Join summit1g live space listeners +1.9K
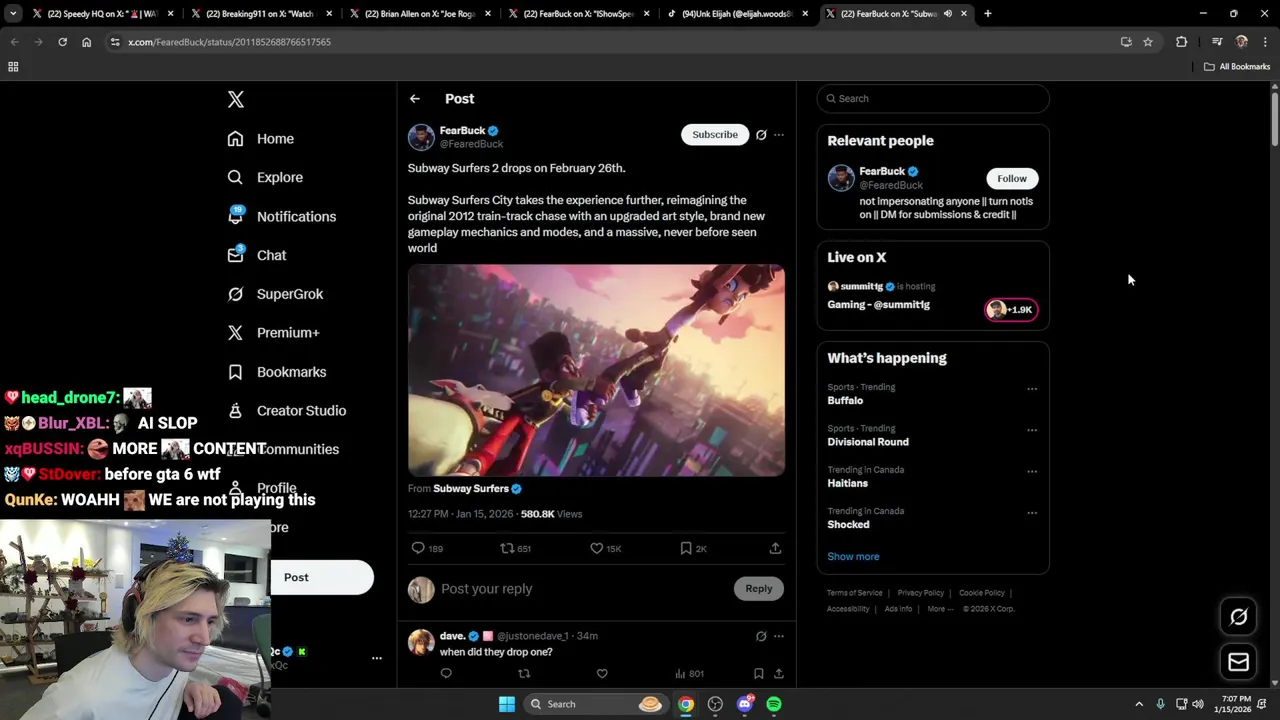1280x720 pixels. [x=1011, y=310]
